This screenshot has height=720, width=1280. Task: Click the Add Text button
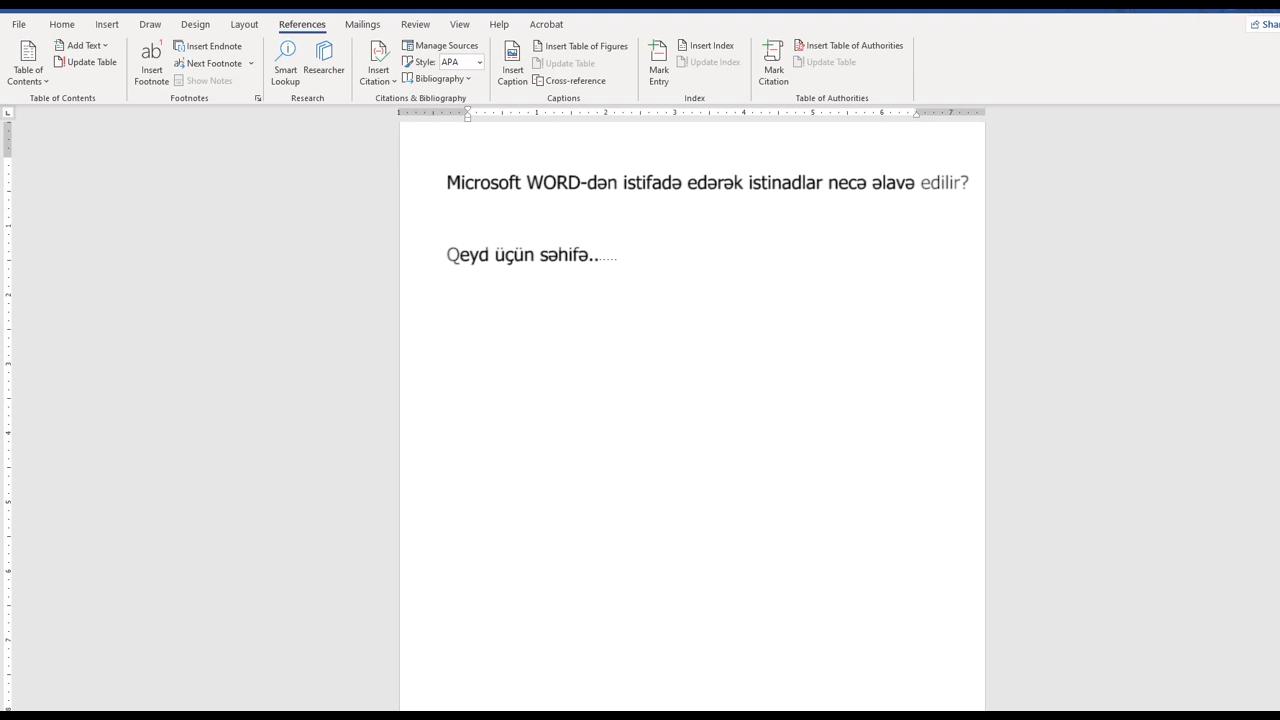[x=81, y=45]
